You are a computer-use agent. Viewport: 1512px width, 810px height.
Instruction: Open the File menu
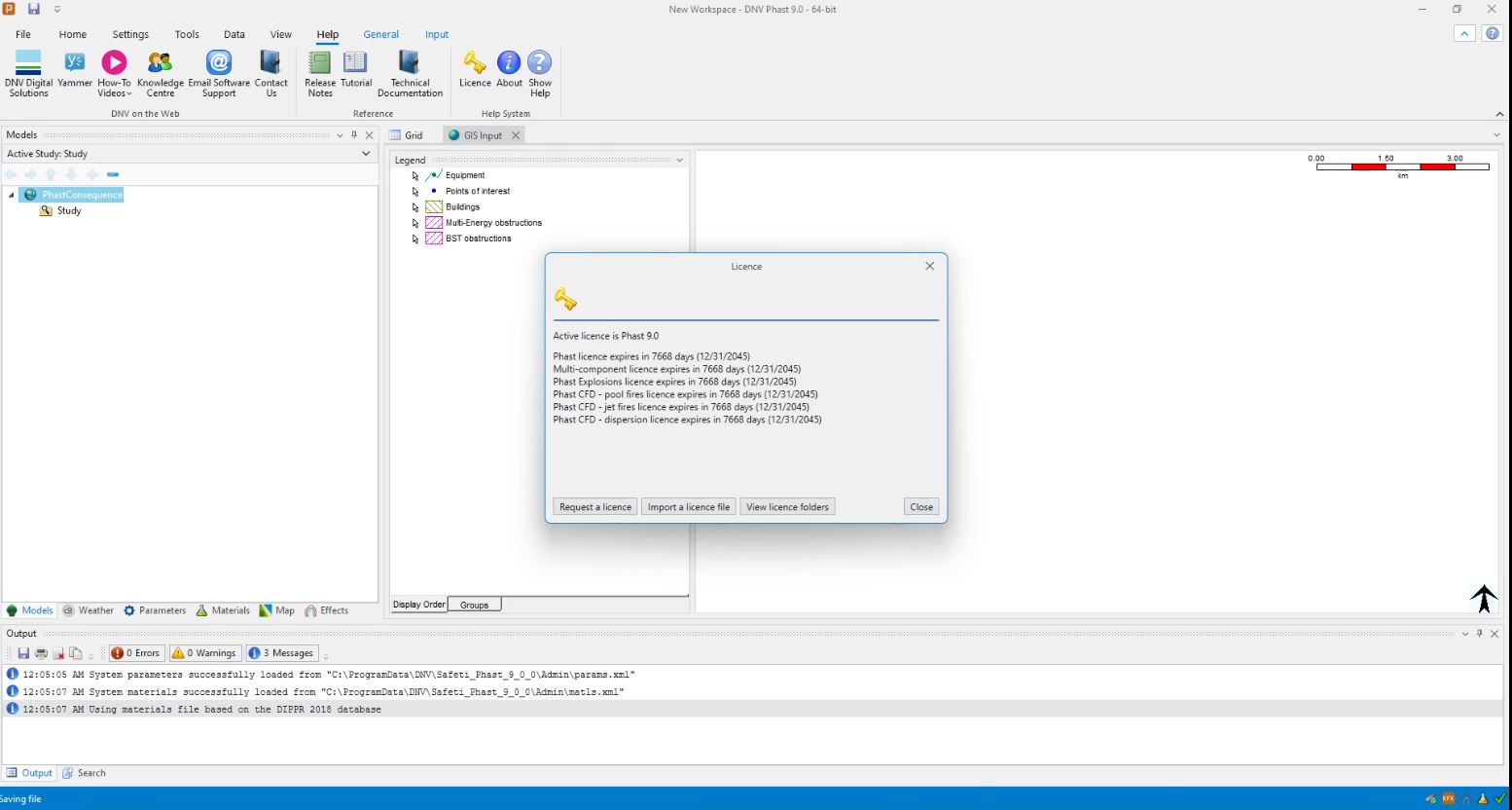pos(23,34)
